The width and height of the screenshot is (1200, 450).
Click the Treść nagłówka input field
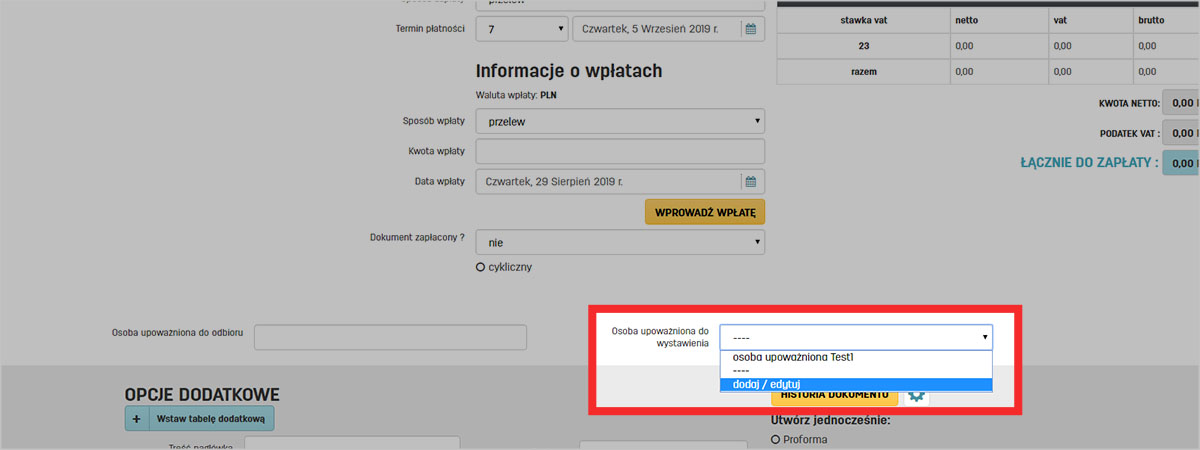point(352,443)
